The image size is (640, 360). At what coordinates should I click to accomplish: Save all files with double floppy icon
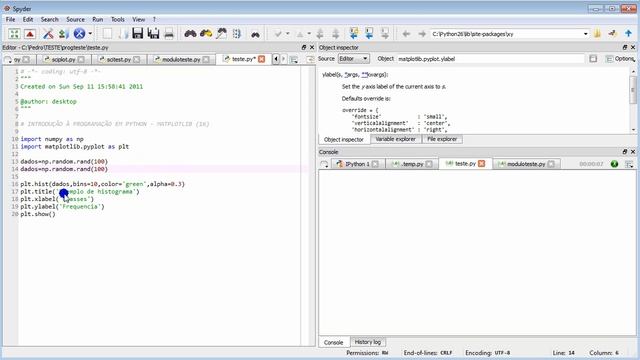click(x=153, y=34)
